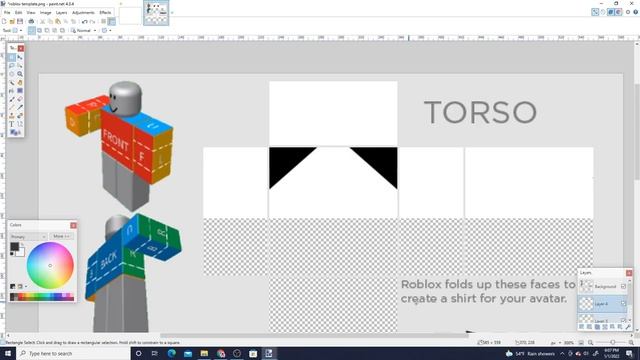Select the Color Picker eyedropper tool
640x360 pixels.
[x=20, y=107]
